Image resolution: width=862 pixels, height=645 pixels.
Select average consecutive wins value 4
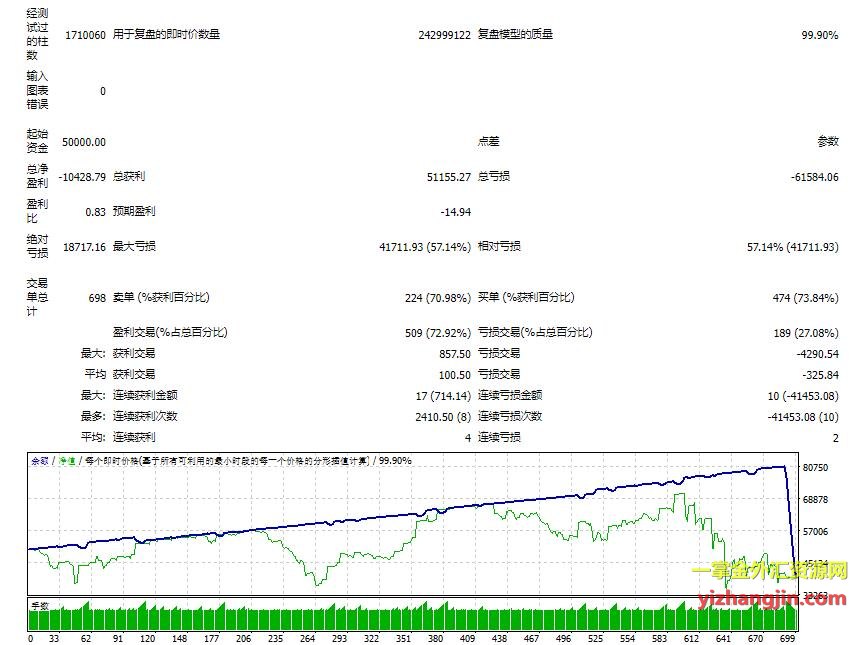coord(468,438)
